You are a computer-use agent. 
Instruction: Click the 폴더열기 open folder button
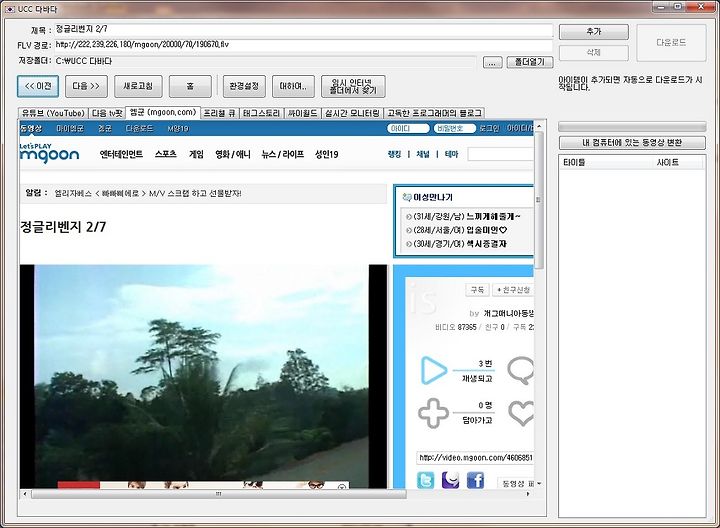[530, 62]
